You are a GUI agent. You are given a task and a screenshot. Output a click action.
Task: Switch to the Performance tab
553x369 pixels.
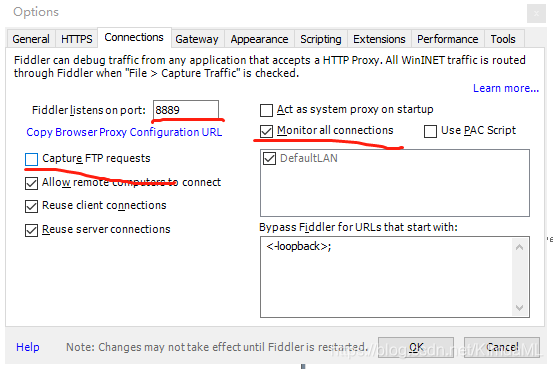pos(448,39)
